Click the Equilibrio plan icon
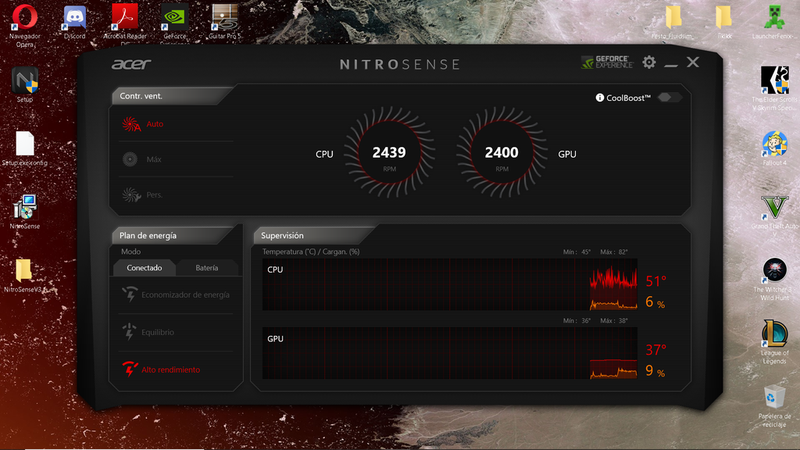The height and width of the screenshot is (450, 800). click(x=129, y=332)
